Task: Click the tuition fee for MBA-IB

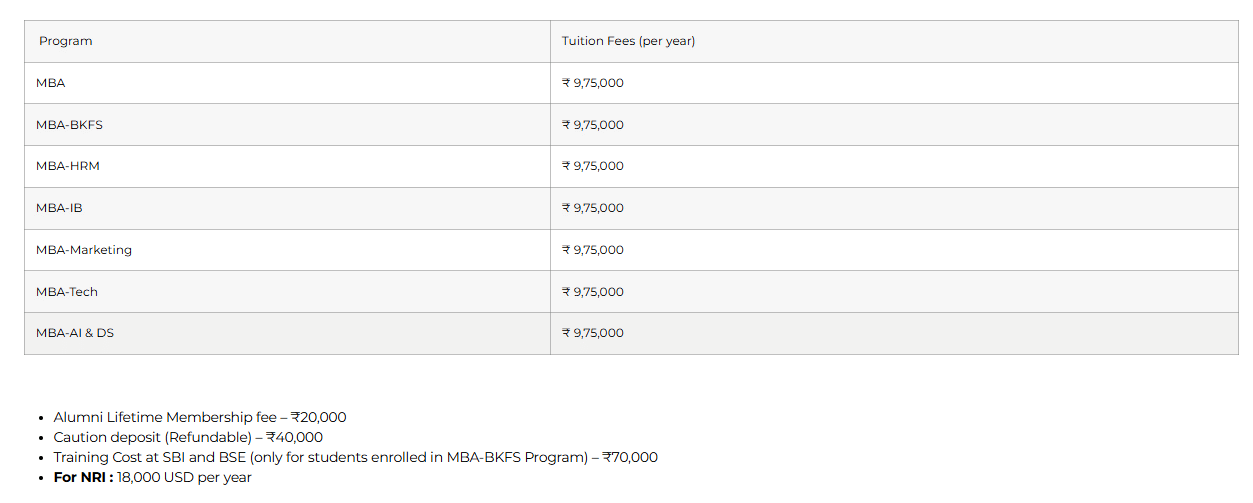Action: tap(593, 208)
